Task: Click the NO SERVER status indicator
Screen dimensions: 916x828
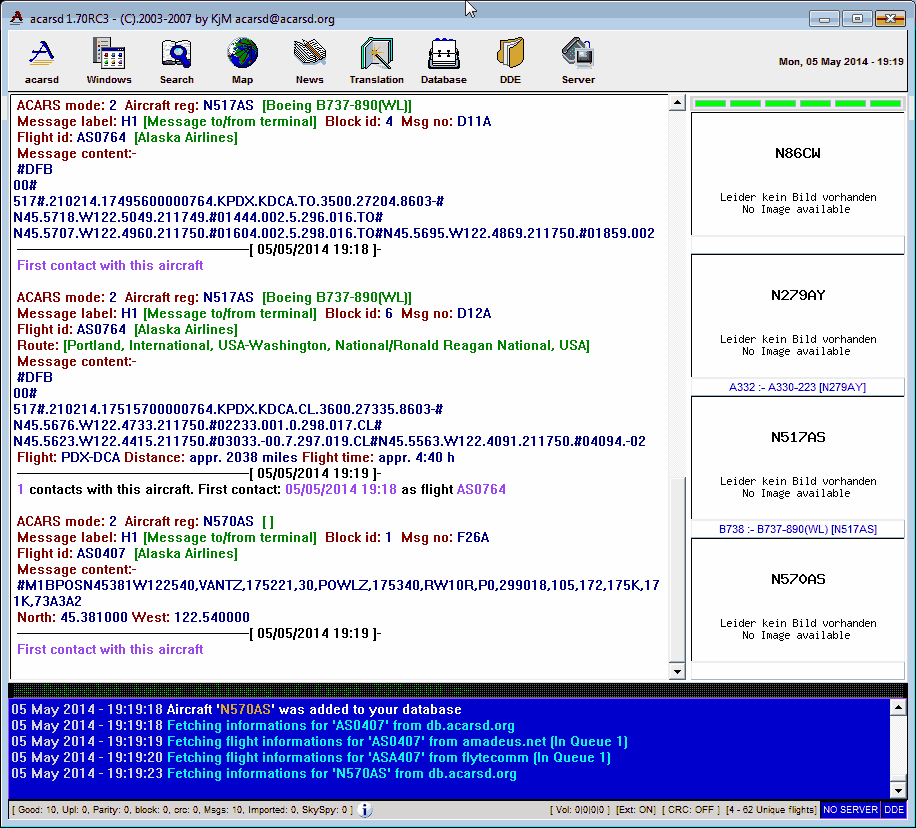Action: [850, 809]
